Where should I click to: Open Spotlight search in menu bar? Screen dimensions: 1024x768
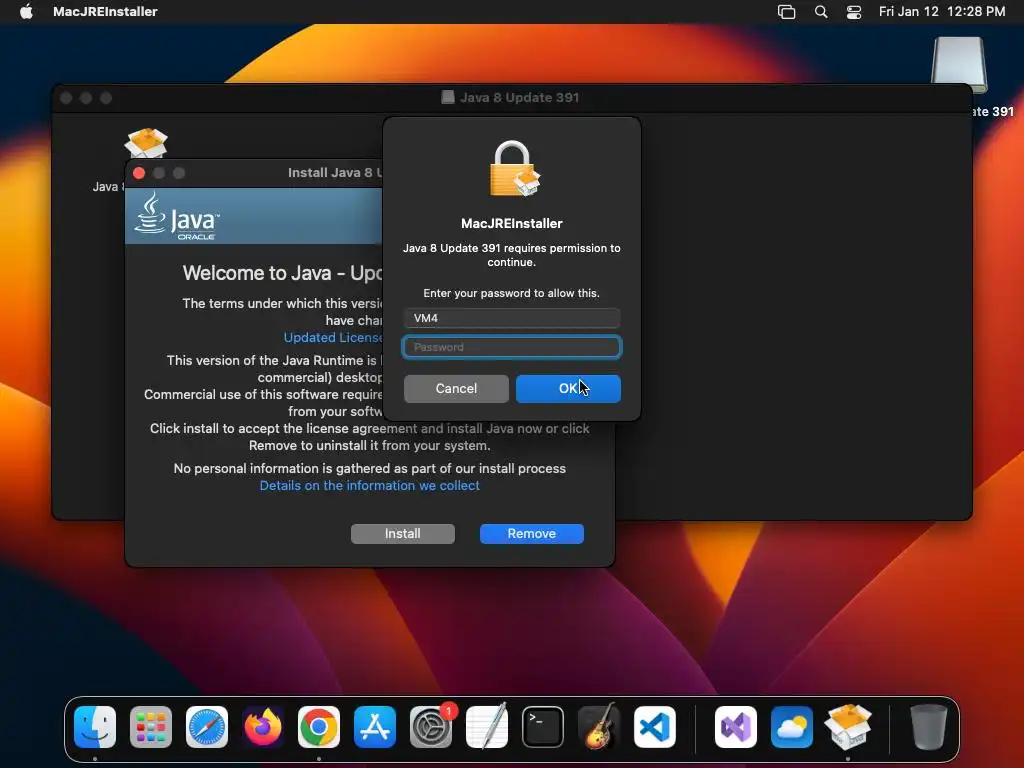(x=821, y=12)
